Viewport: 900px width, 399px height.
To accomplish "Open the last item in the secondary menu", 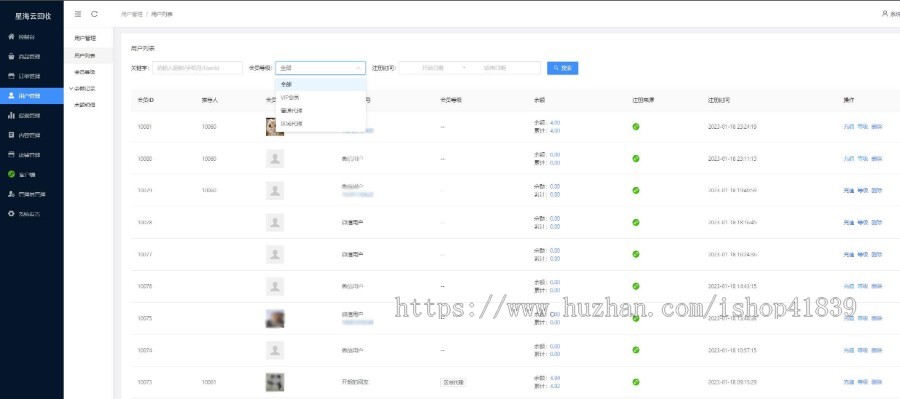I will (85, 105).
